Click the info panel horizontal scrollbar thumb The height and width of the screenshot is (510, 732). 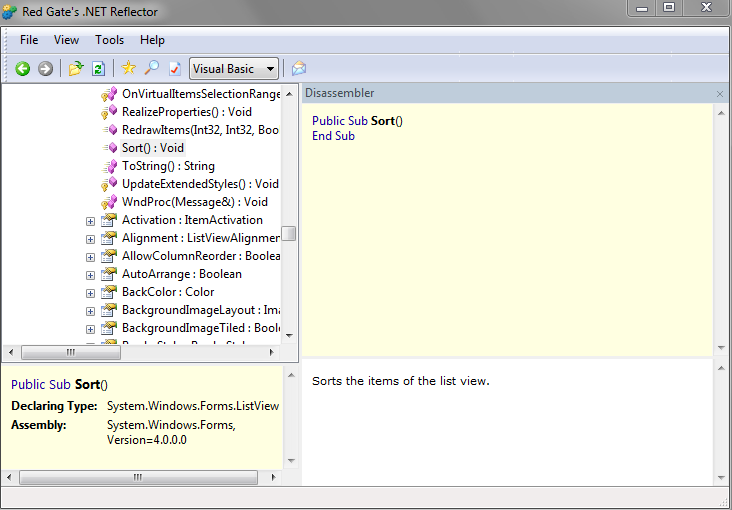point(138,477)
